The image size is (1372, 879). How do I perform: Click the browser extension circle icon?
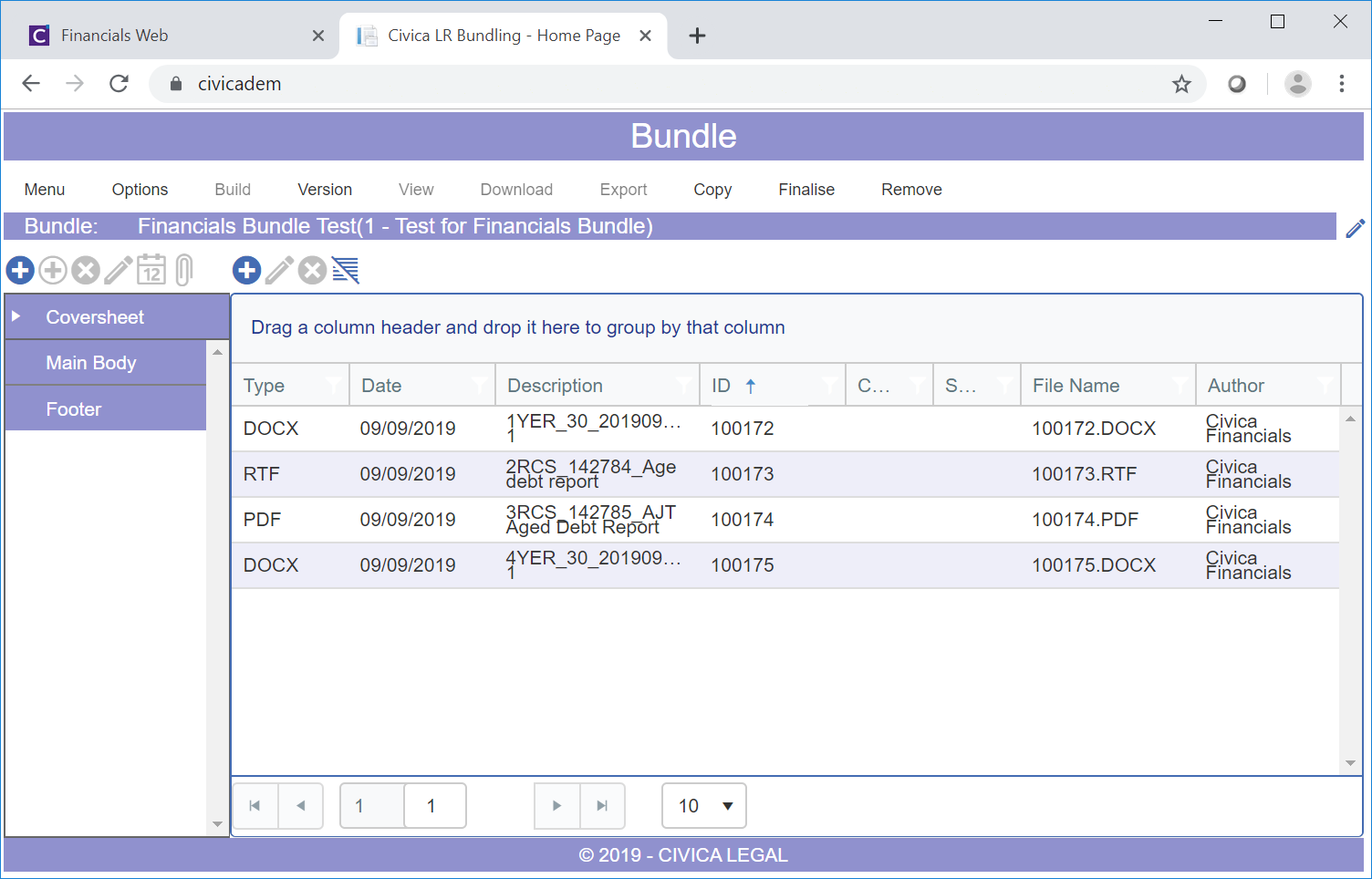click(x=1237, y=84)
